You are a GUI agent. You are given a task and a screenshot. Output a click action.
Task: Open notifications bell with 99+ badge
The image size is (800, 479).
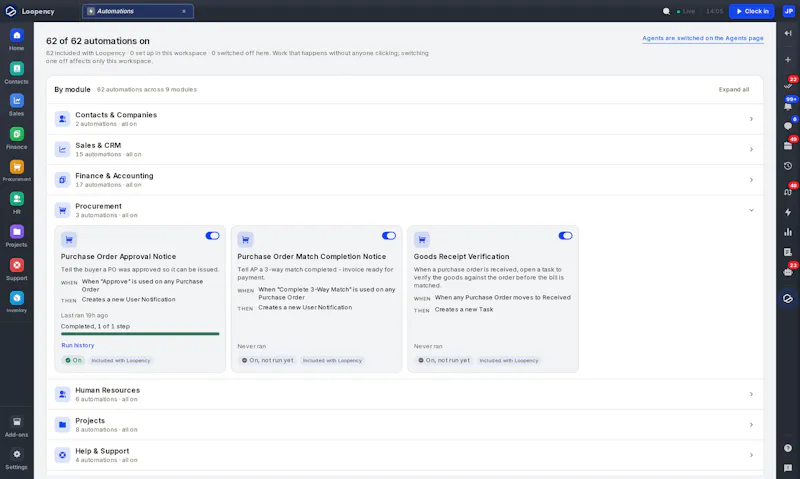[x=788, y=106]
